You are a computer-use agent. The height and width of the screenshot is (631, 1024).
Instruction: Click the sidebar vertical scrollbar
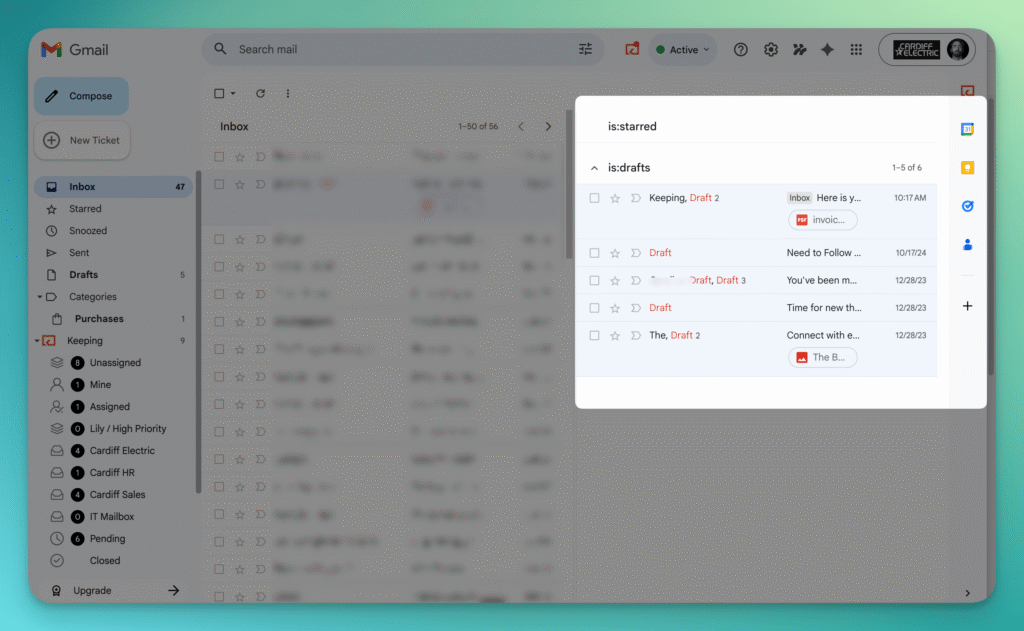point(199,332)
